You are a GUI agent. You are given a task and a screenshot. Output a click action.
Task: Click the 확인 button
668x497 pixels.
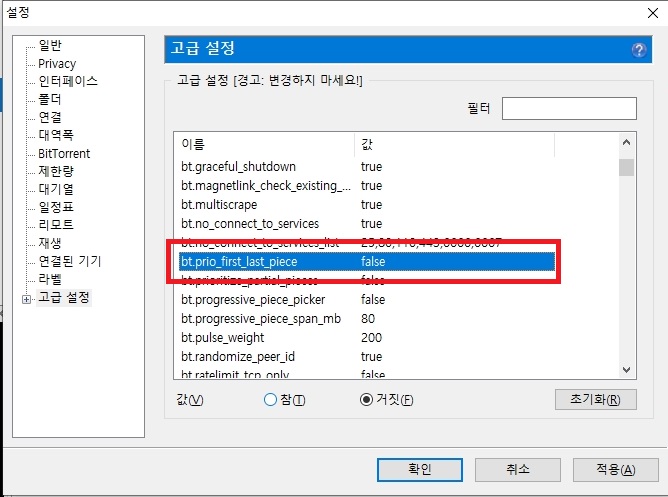(420, 470)
